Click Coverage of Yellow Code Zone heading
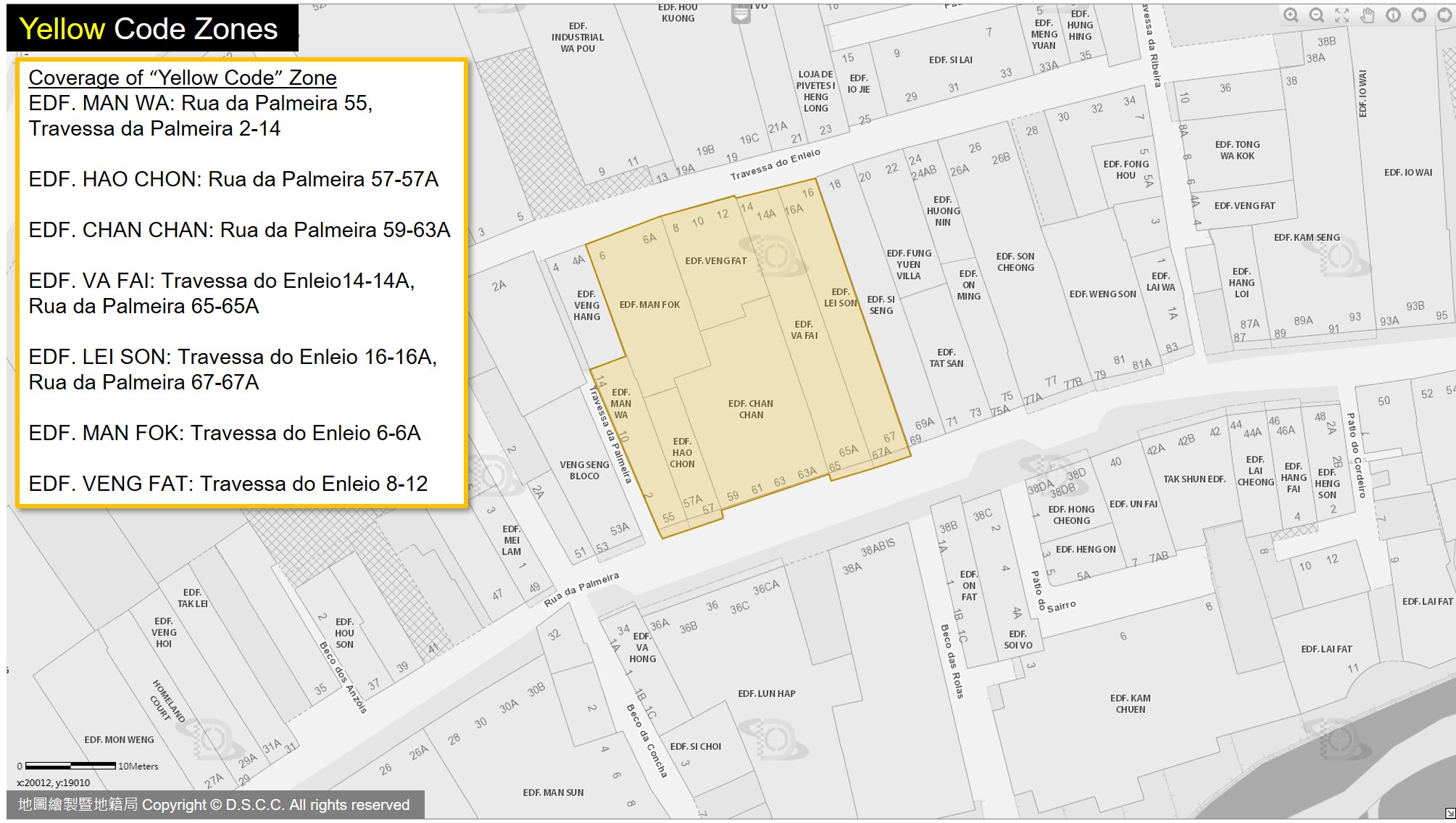Image resolution: width=1456 pixels, height=823 pixels. tap(183, 78)
